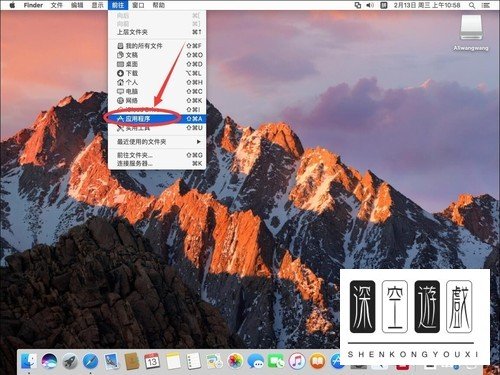
Task: Choose 上层文件夹 from the menu
Action: pos(157,32)
